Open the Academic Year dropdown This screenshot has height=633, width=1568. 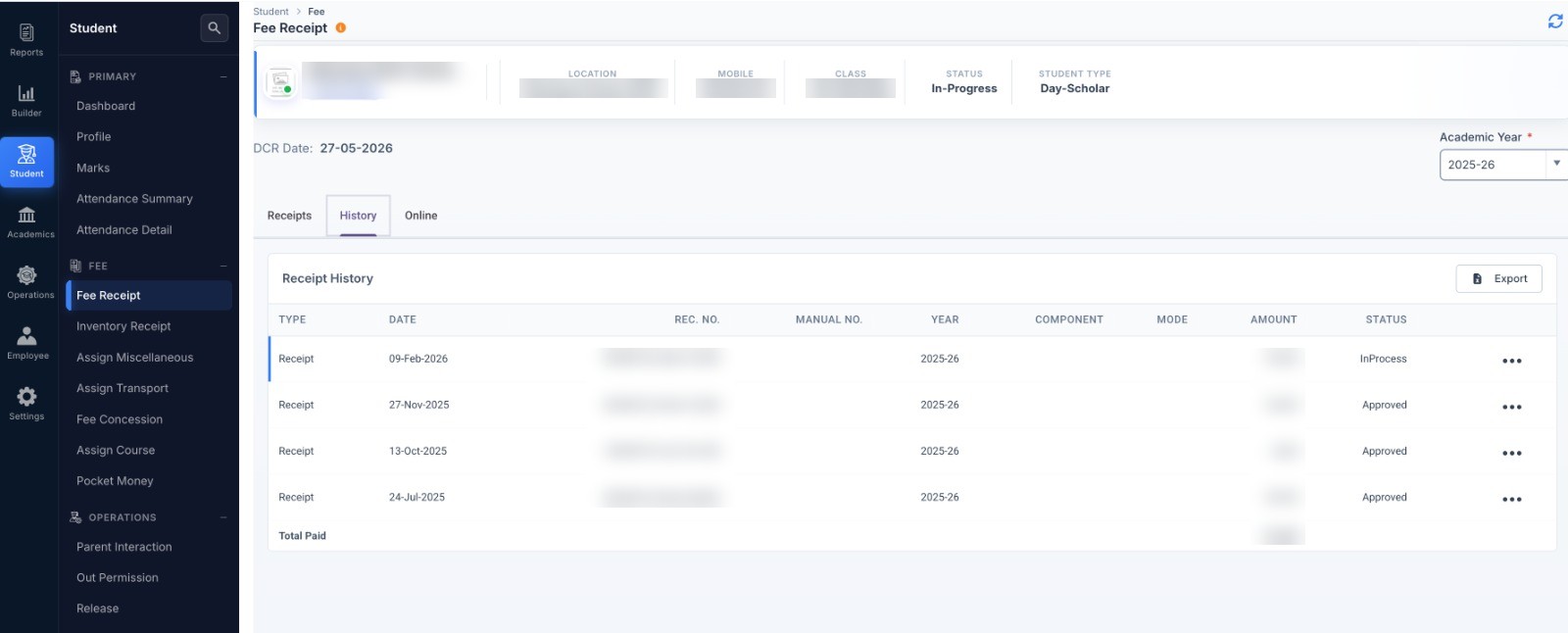pyautogui.click(x=1503, y=165)
